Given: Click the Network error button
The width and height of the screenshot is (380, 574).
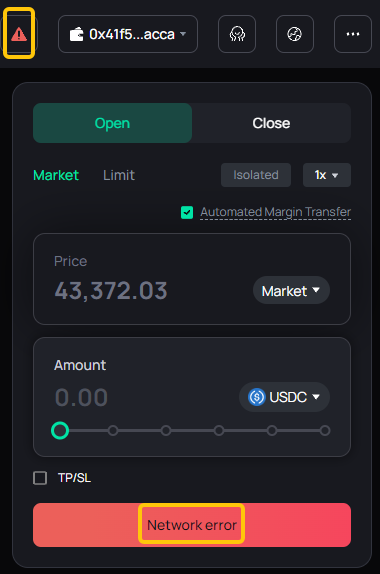Looking at the screenshot, I should 192,525.
